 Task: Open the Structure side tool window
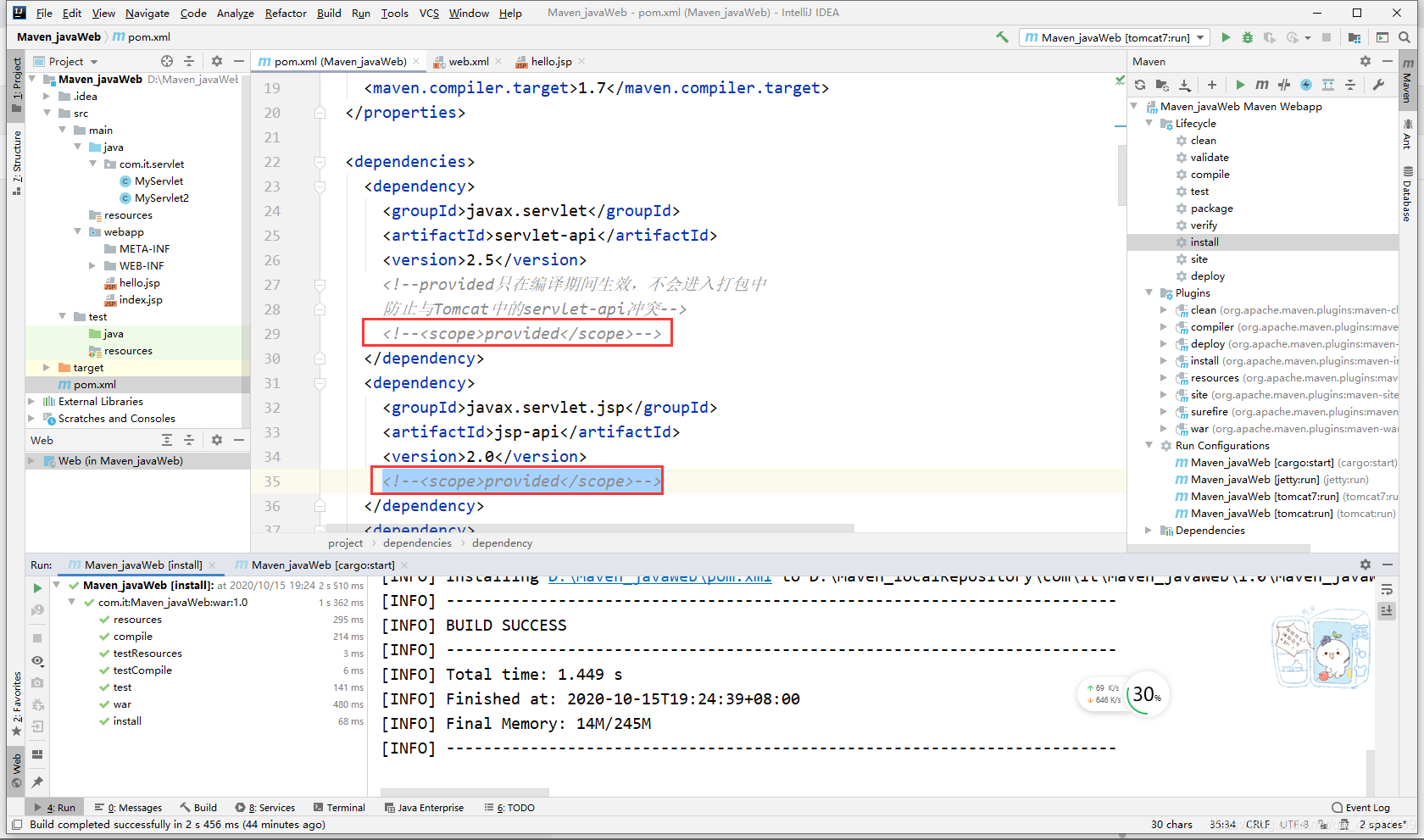(16, 164)
